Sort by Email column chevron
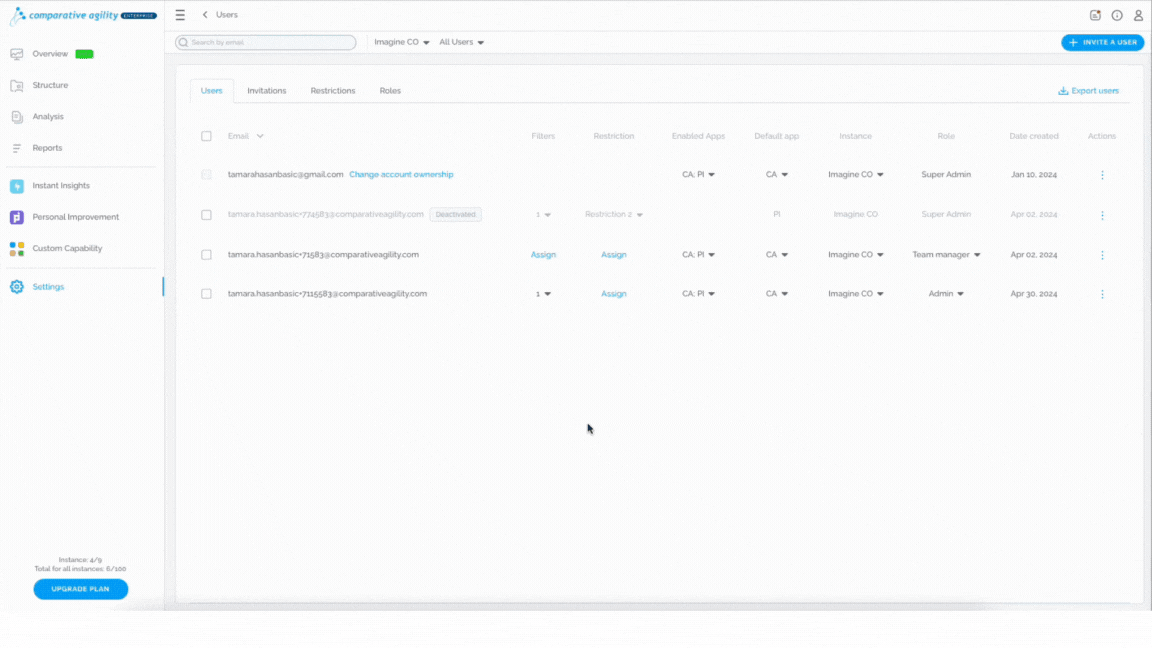The height and width of the screenshot is (648, 1152). pyautogui.click(x=260, y=137)
